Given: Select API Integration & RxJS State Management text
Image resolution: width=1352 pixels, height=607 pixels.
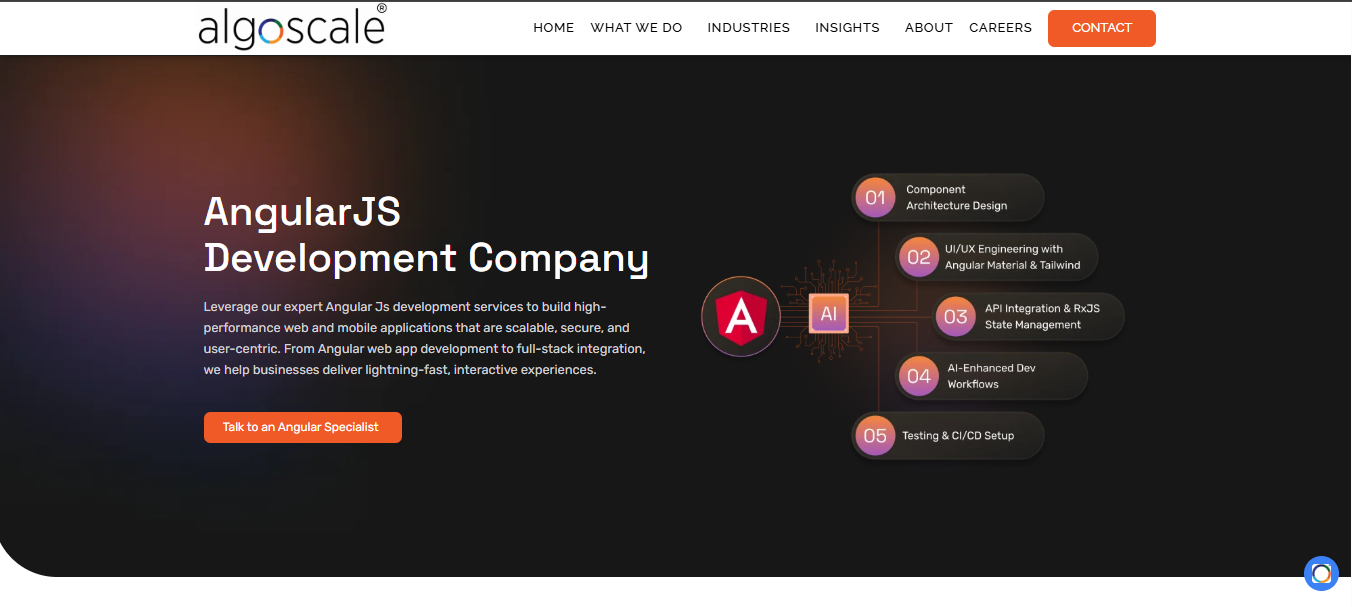Looking at the screenshot, I should pos(1042,316).
